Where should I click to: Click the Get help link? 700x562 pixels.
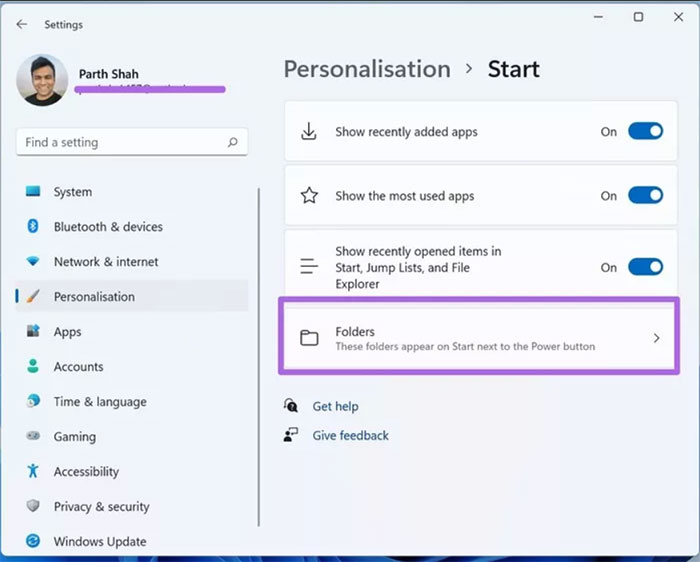335,407
